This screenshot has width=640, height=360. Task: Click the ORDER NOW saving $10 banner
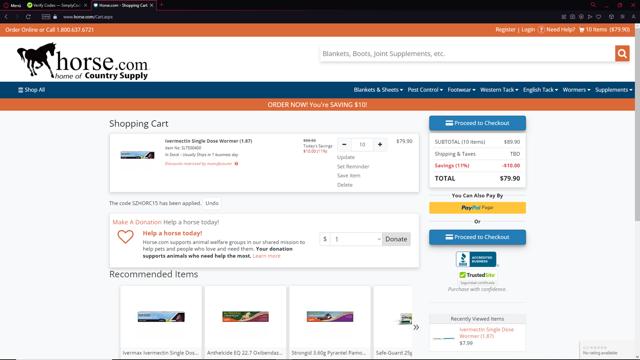click(317, 104)
